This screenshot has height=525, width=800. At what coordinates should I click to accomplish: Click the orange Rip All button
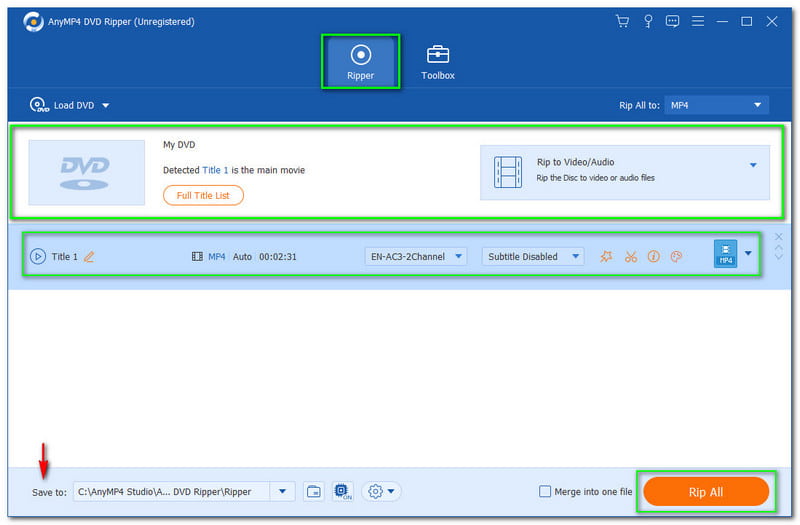click(706, 492)
